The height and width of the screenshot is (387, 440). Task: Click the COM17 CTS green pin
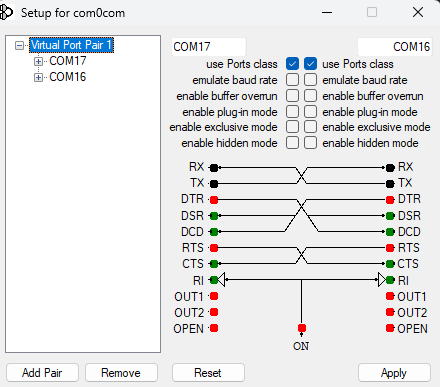[x=214, y=264]
